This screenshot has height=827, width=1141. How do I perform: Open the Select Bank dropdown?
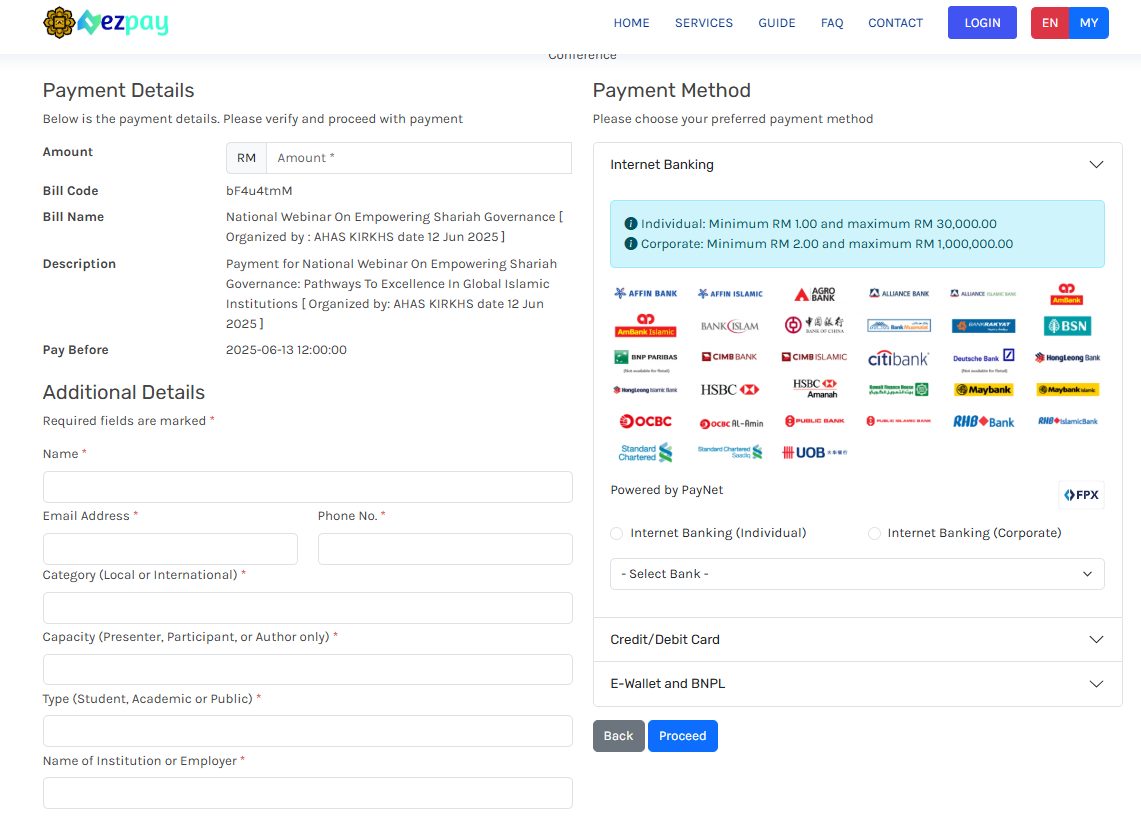pyautogui.click(x=857, y=574)
